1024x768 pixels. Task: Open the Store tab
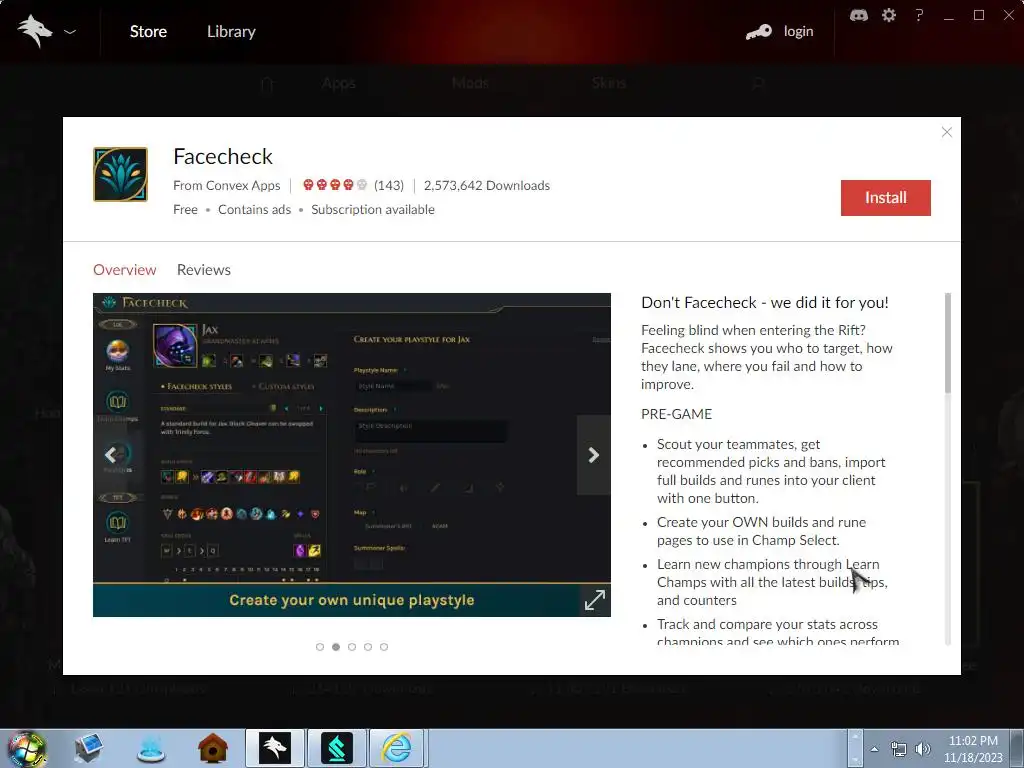coord(148,31)
